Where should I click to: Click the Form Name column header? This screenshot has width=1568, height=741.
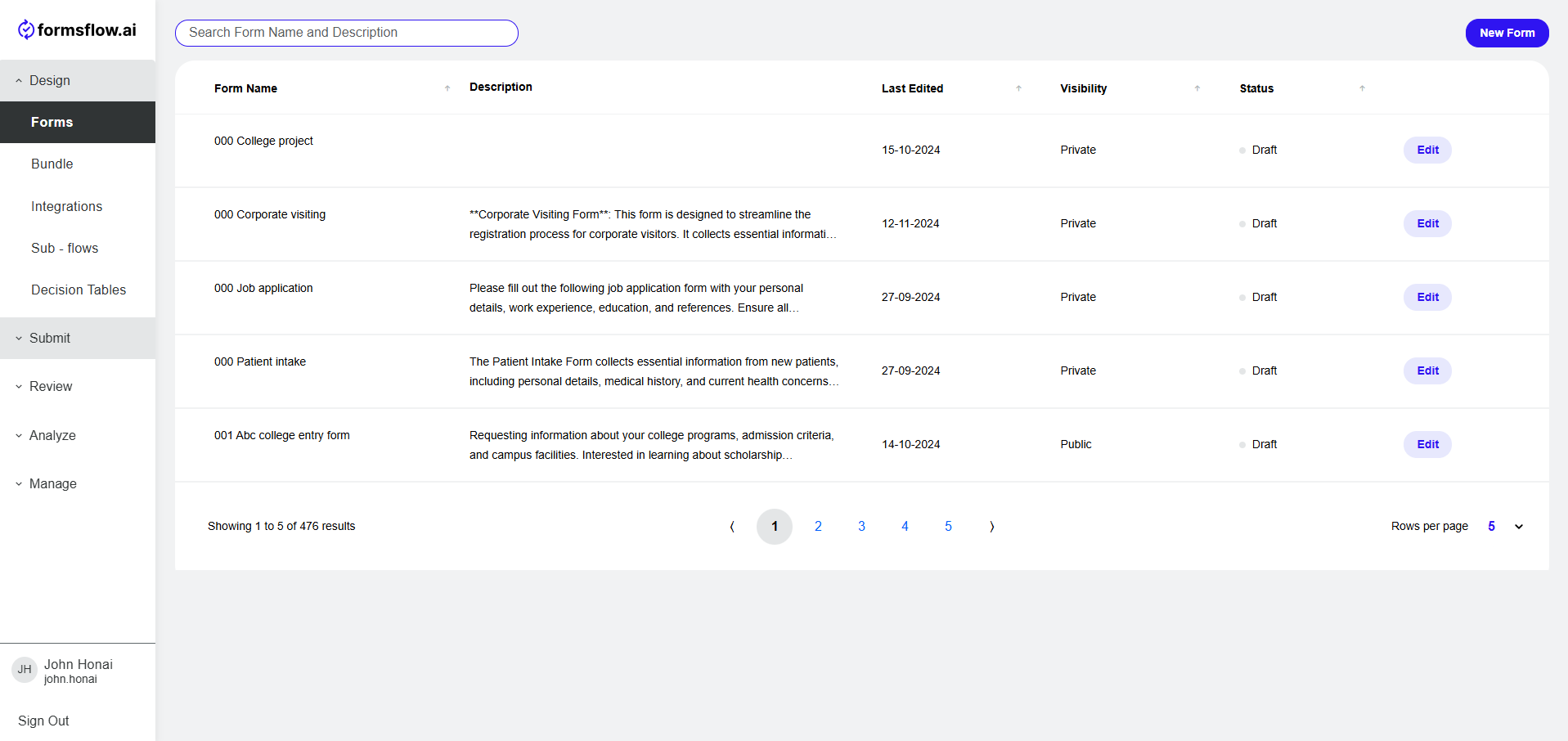click(245, 88)
